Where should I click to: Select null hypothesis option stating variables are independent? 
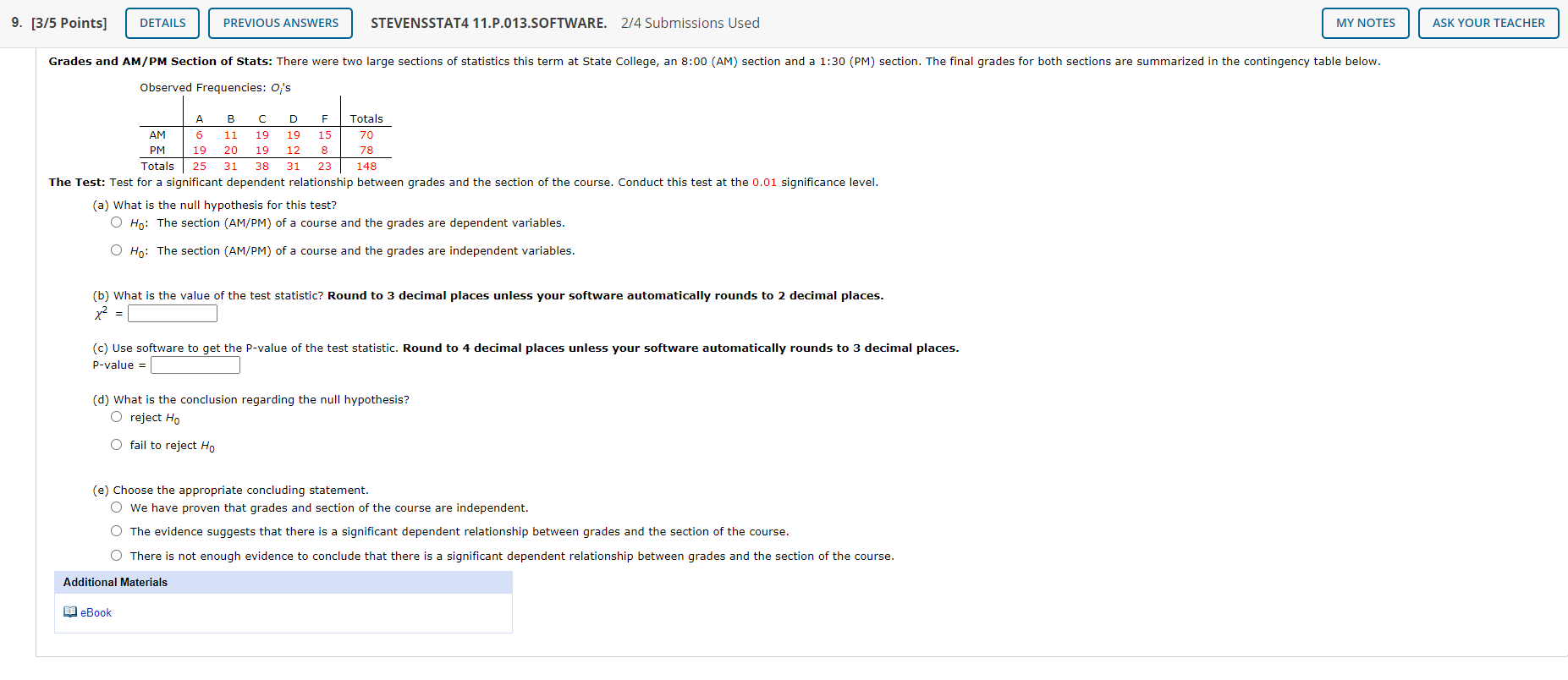[116, 250]
